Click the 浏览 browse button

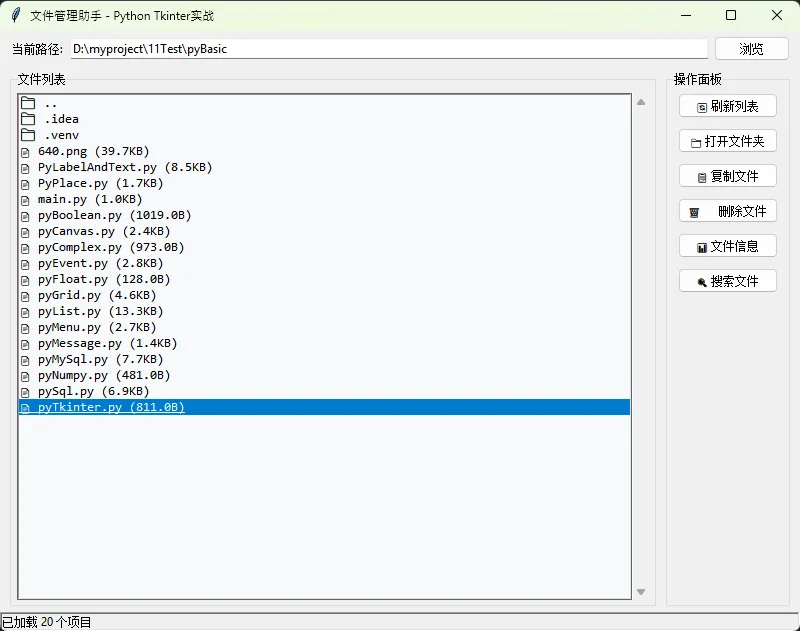(x=751, y=49)
